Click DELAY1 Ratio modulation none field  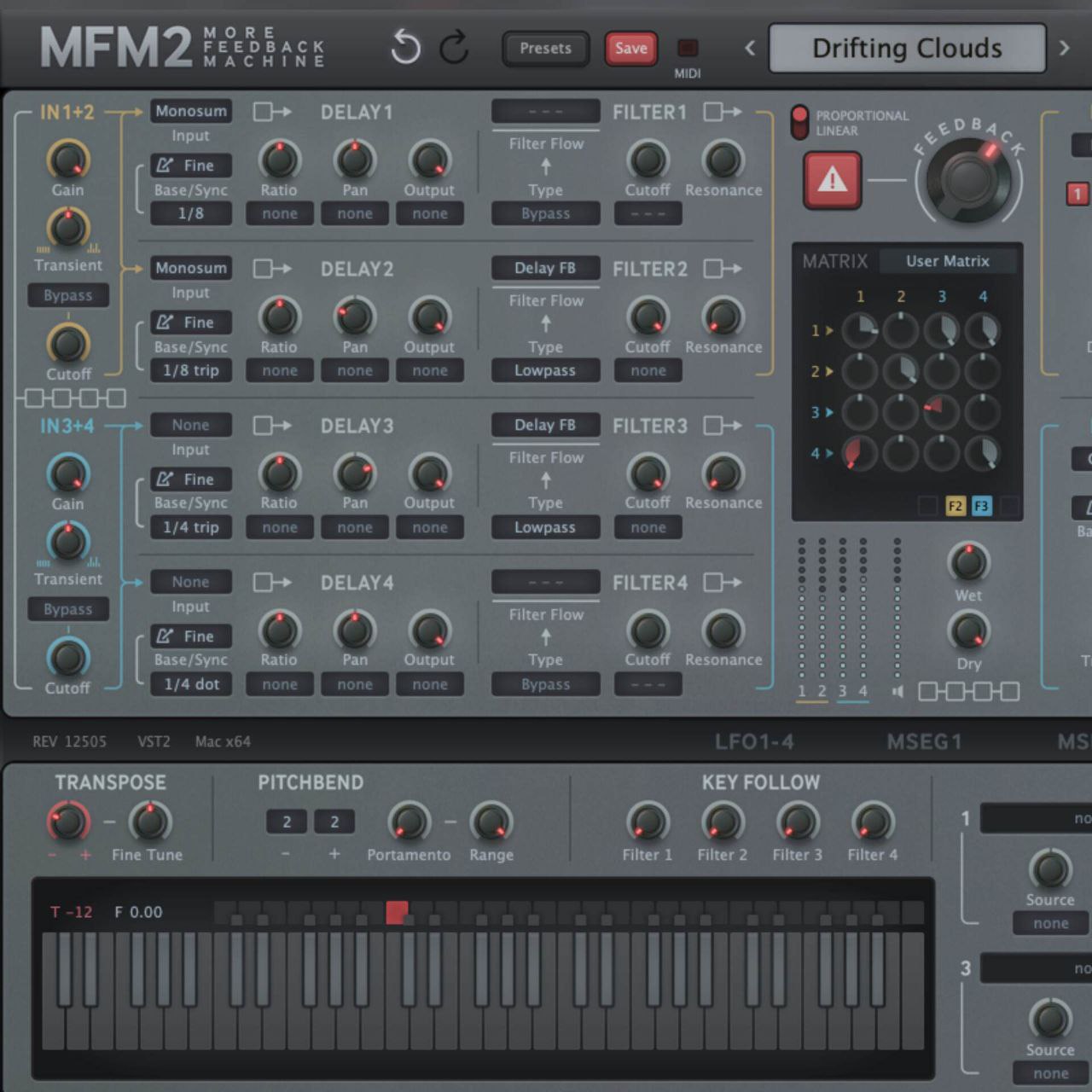point(280,213)
